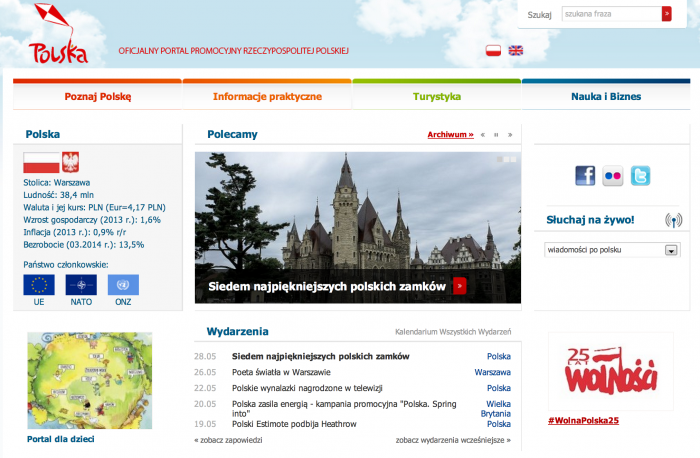700x458 pixels.
Task: Click 'Inflacja (2013 r.): 0,9% r/r' text
Action: (75, 232)
